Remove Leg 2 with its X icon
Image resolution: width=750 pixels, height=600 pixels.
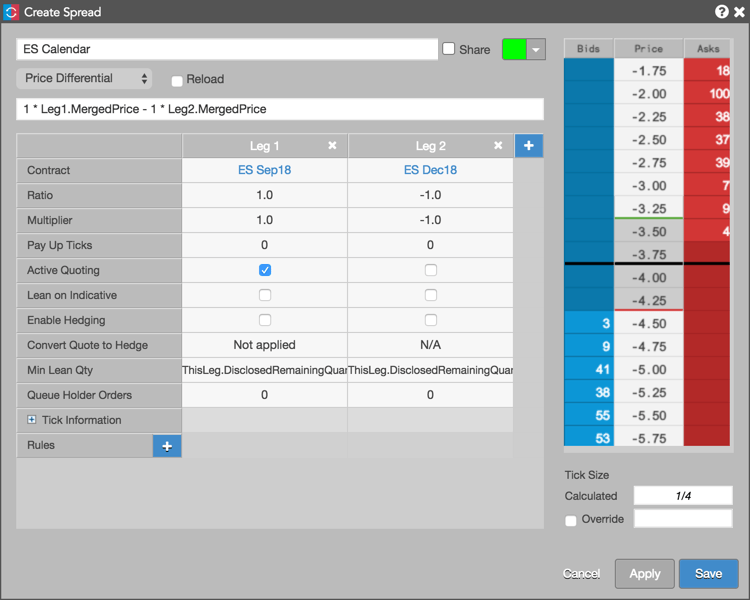pos(498,145)
